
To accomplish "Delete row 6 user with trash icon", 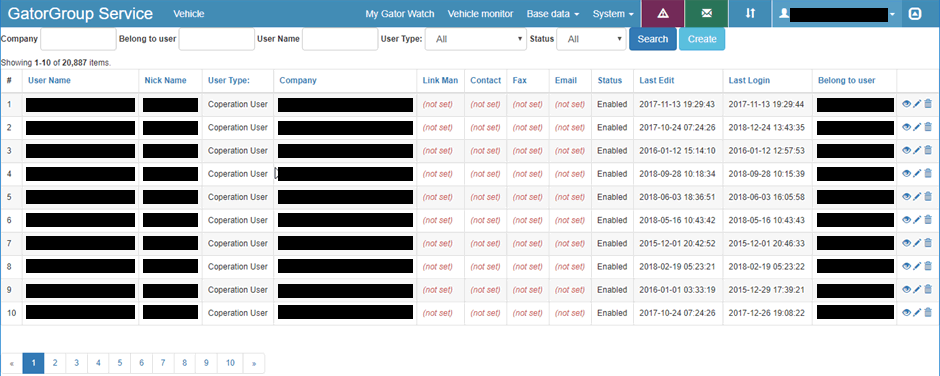I will click(x=928, y=220).
